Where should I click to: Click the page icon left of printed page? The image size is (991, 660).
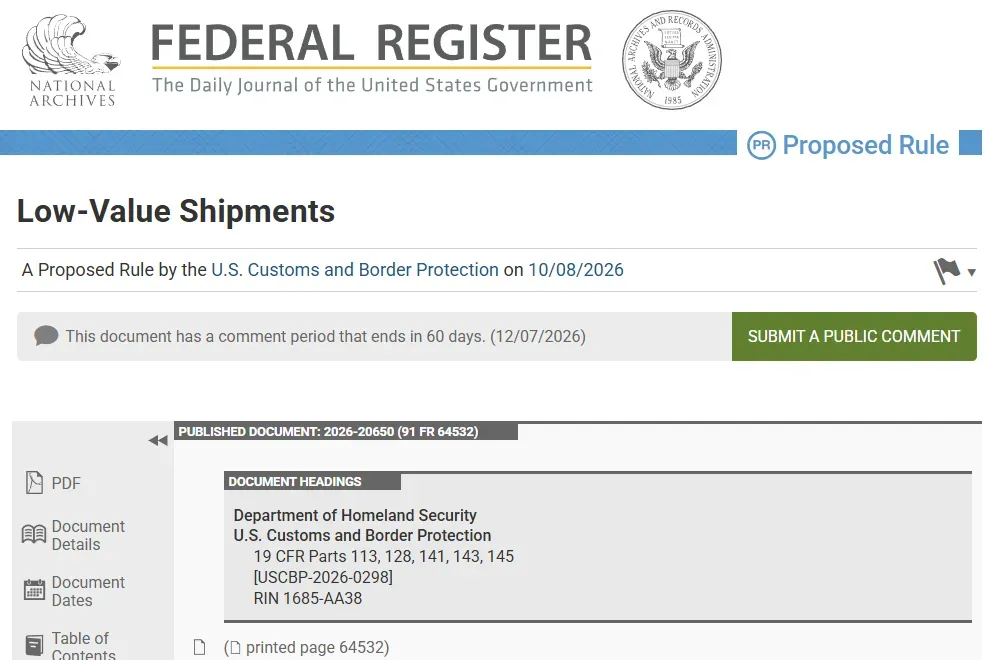pos(199,647)
